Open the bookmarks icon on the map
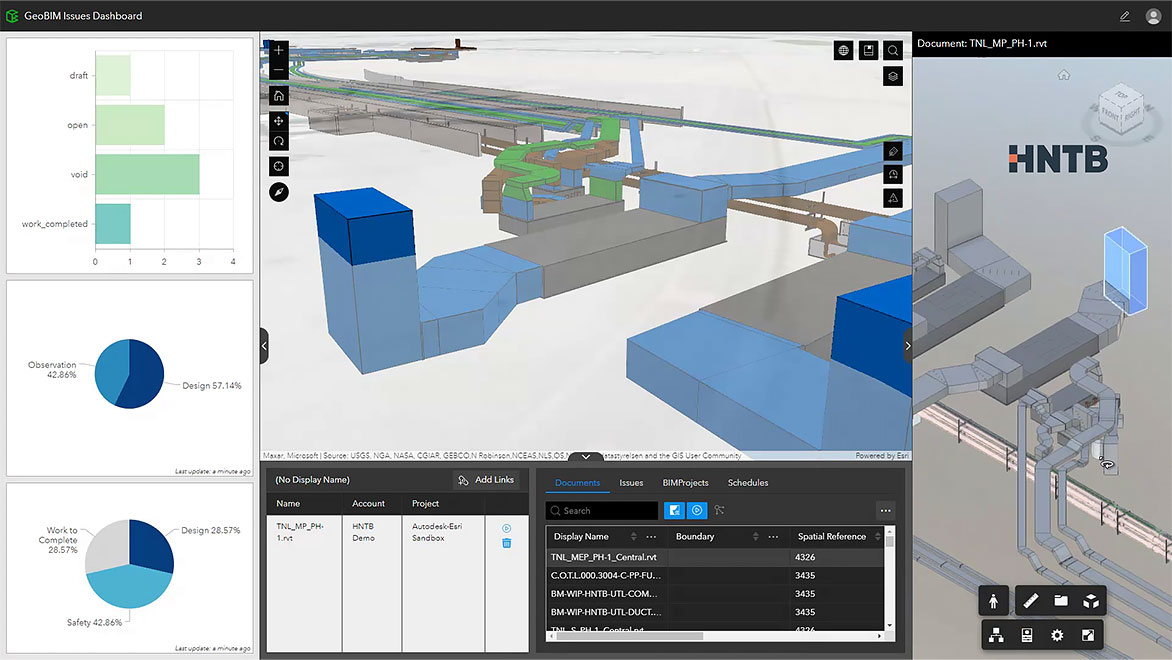The height and width of the screenshot is (660, 1172). point(868,50)
